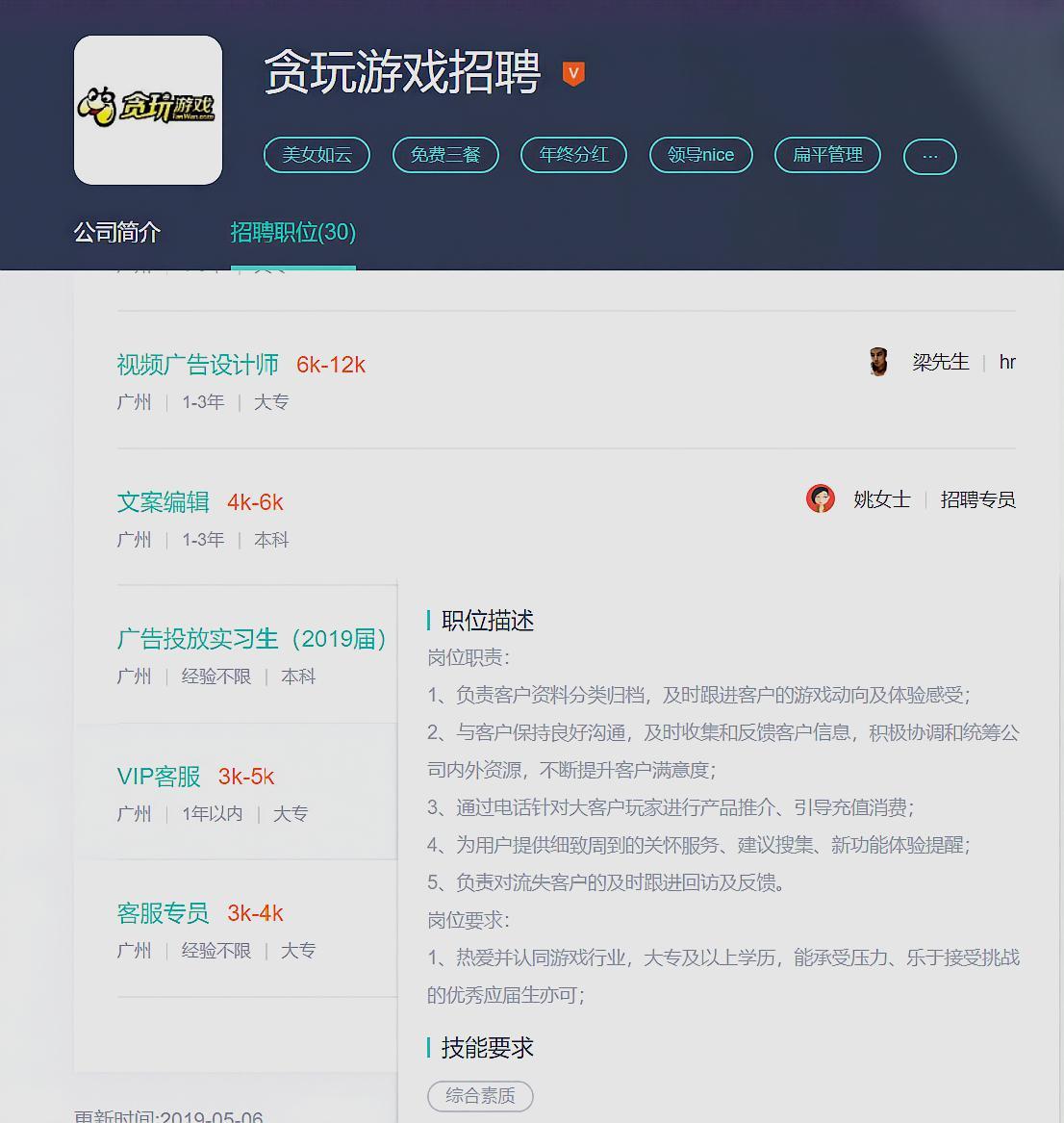Select the 领导nice tag
This screenshot has height=1123, width=1064.
pyautogui.click(x=700, y=154)
